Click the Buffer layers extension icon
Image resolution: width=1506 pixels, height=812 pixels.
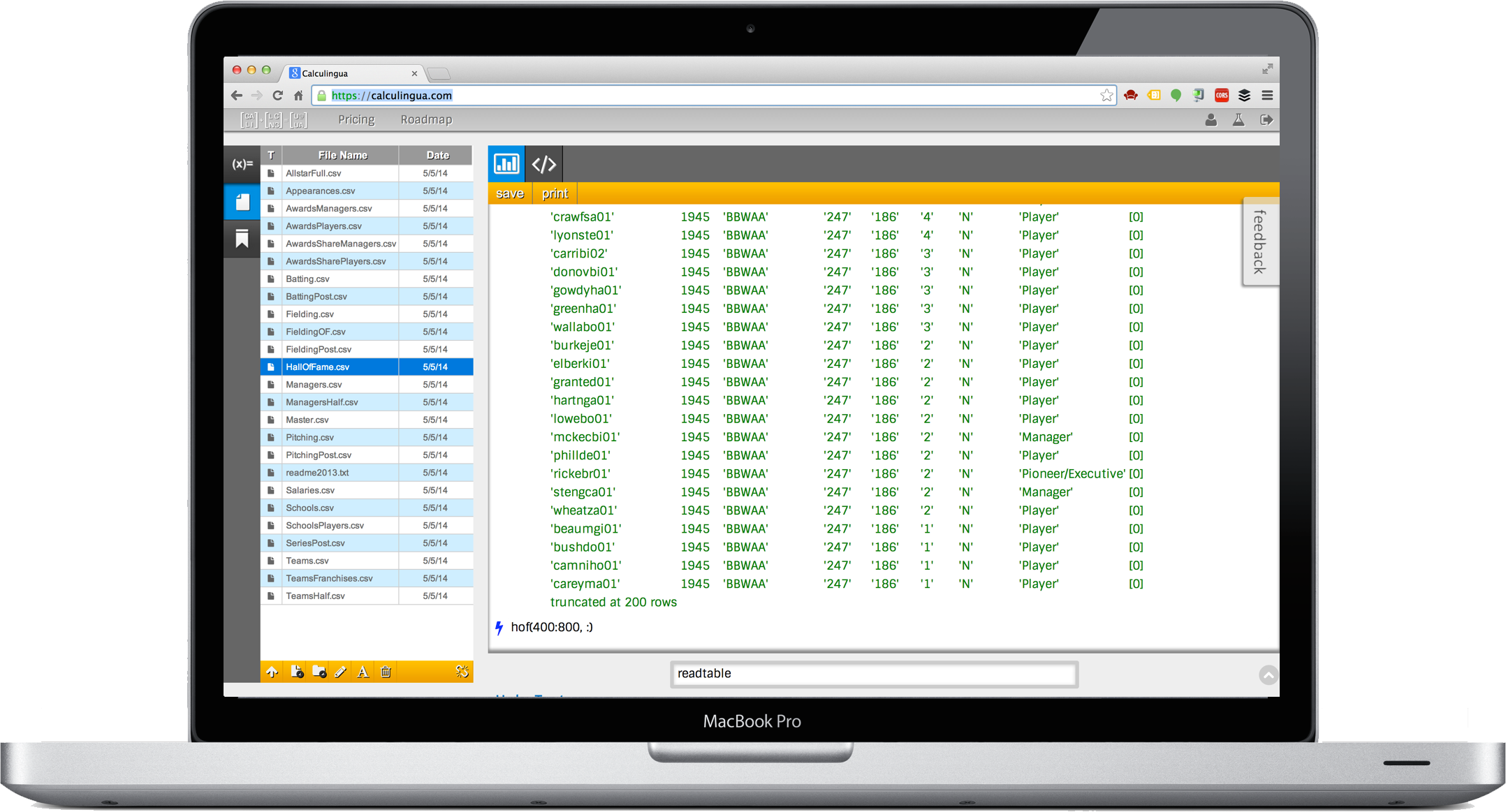point(1244,96)
